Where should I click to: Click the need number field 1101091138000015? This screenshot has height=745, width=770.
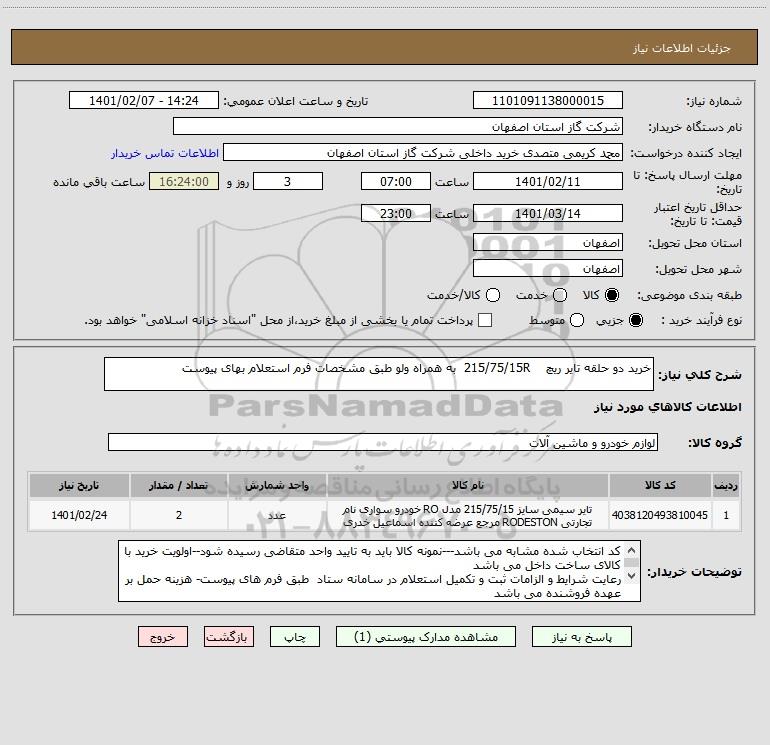point(548,101)
